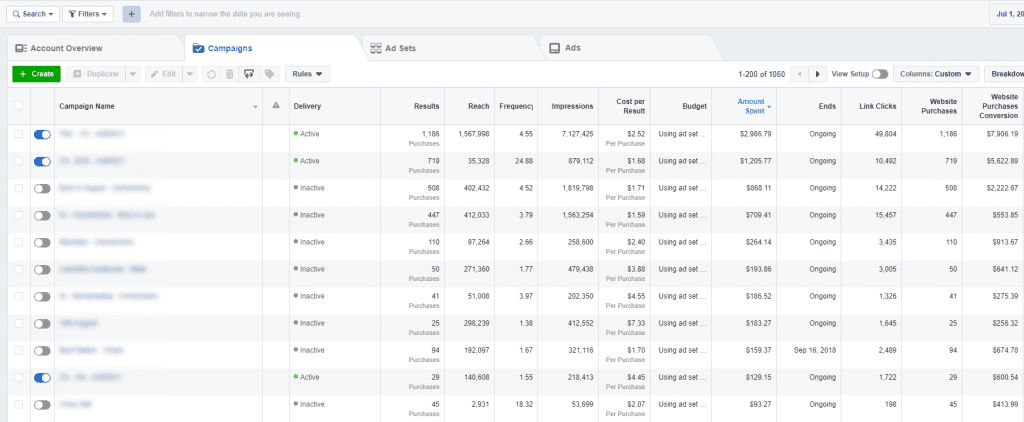
Task: Click the trash delete icon
Action: click(x=229, y=74)
